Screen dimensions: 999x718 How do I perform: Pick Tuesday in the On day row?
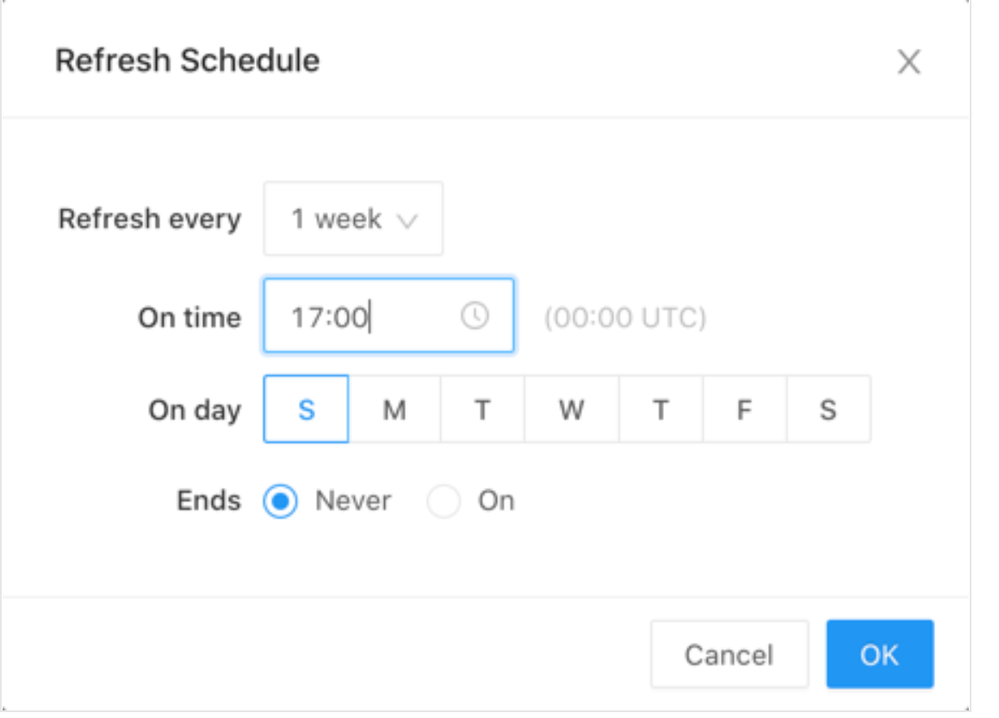click(481, 409)
